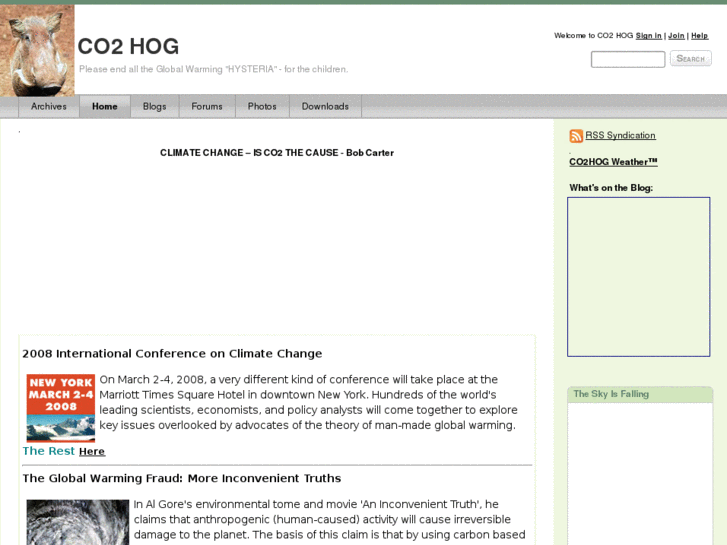
Task: Click the Join link
Action: click(x=676, y=36)
